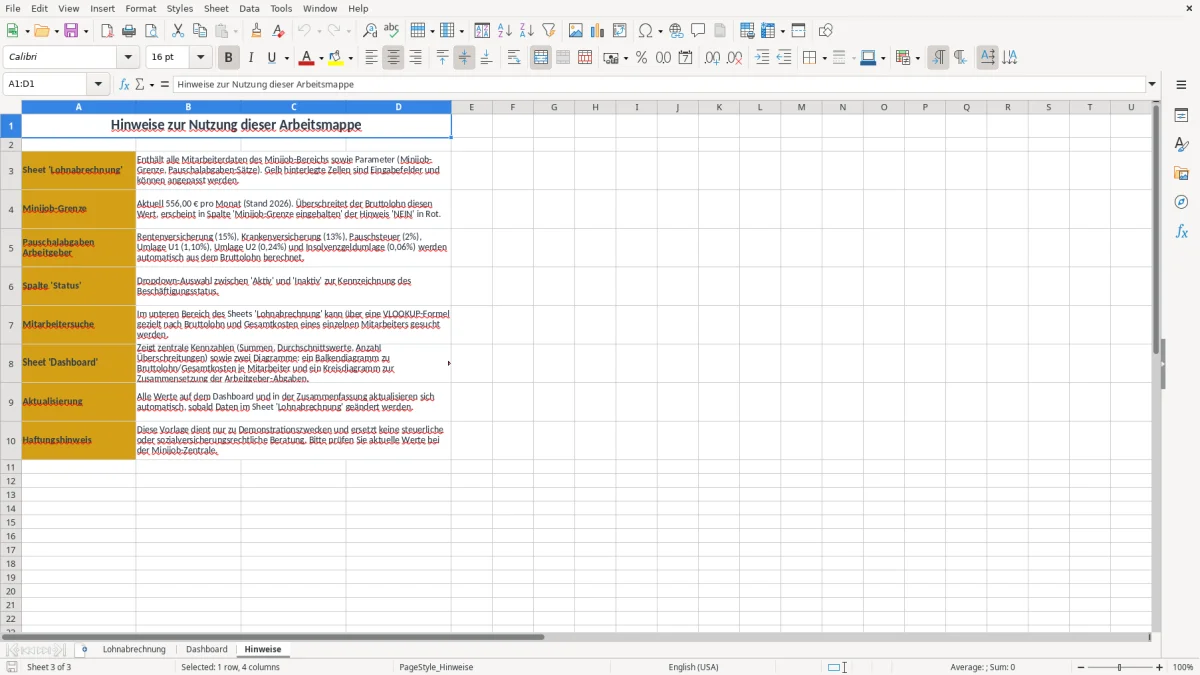Insert a hyperlink
Screen dimensions: 1200x675
(x=676, y=31)
